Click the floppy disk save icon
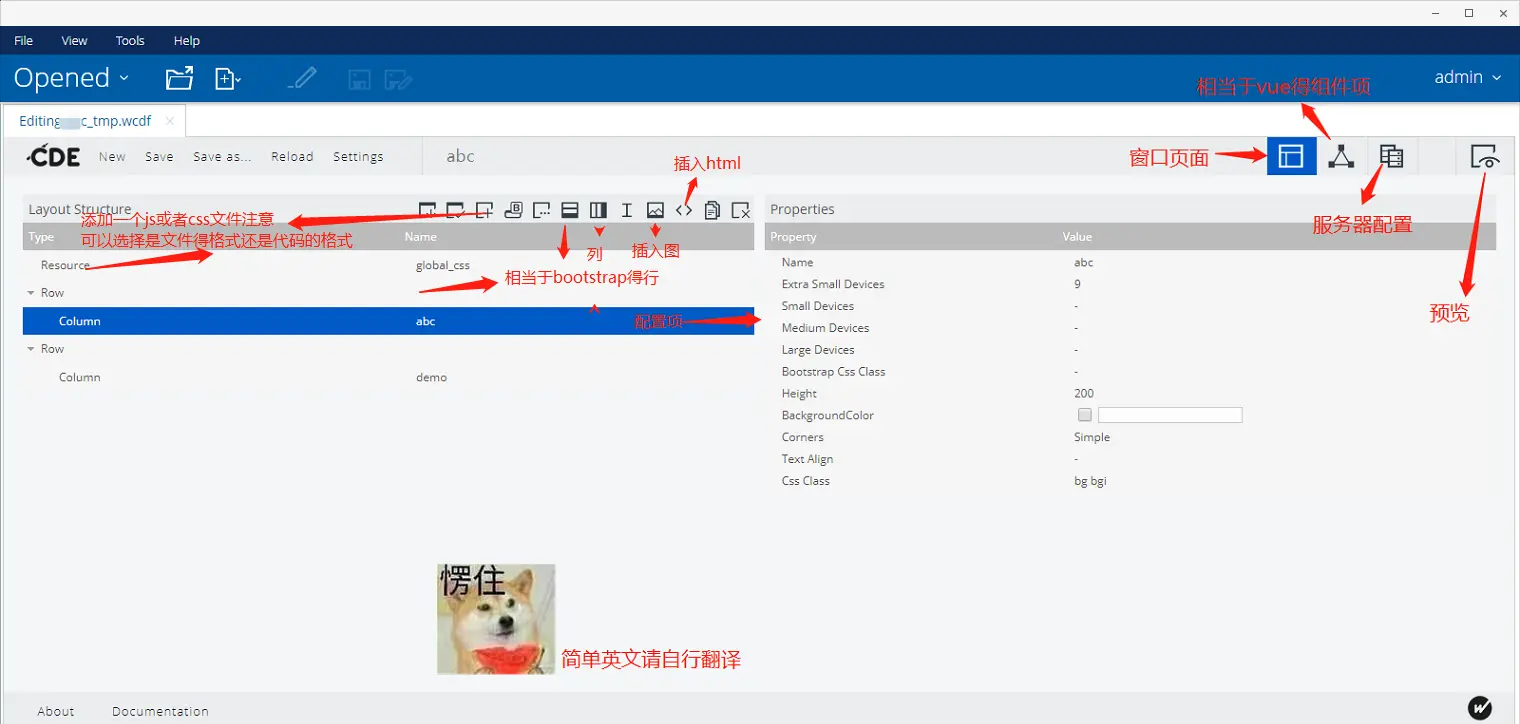The width and height of the screenshot is (1520, 724). tap(358, 79)
